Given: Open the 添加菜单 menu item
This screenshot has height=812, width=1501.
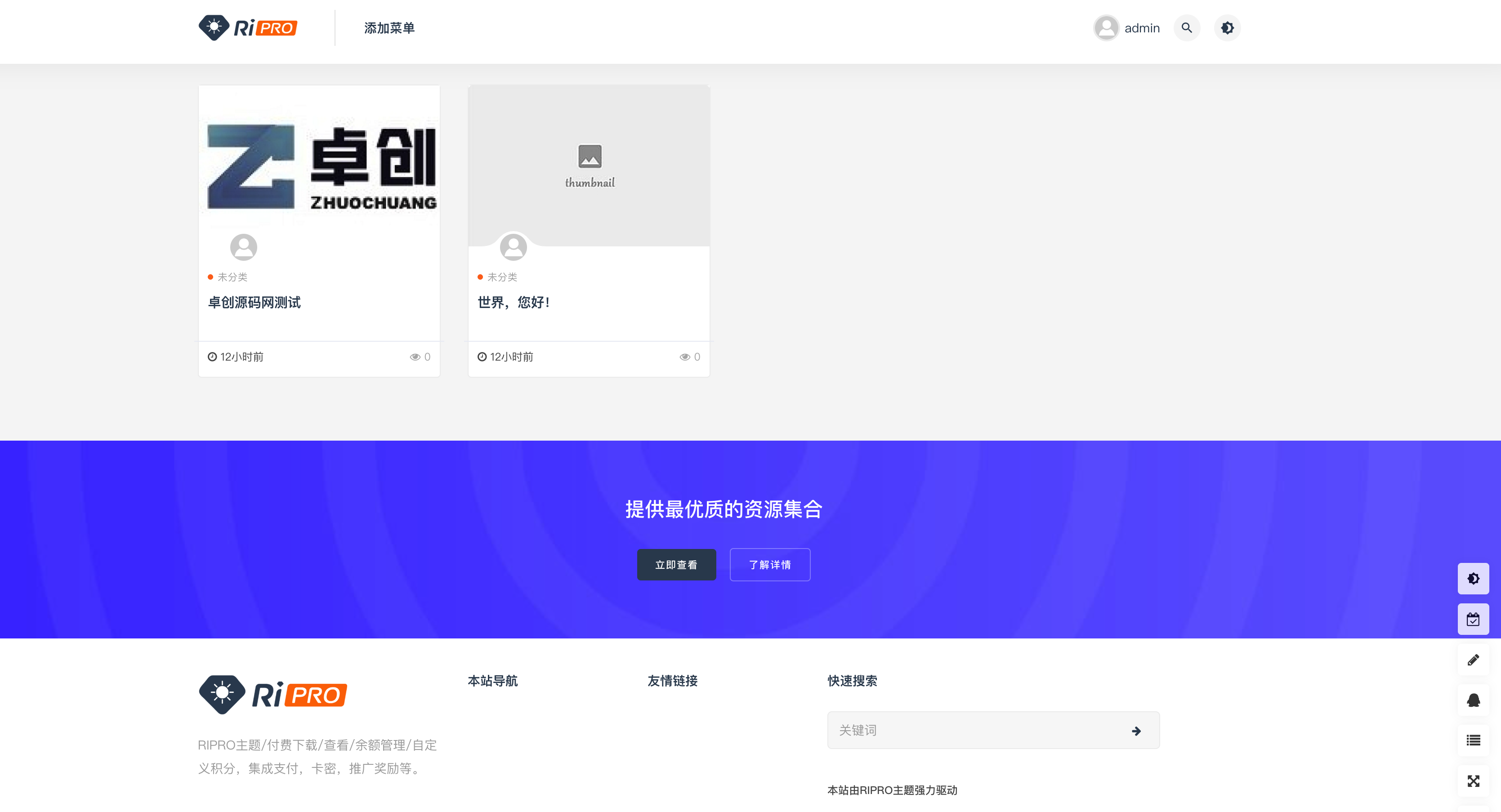Looking at the screenshot, I should click(x=389, y=28).
